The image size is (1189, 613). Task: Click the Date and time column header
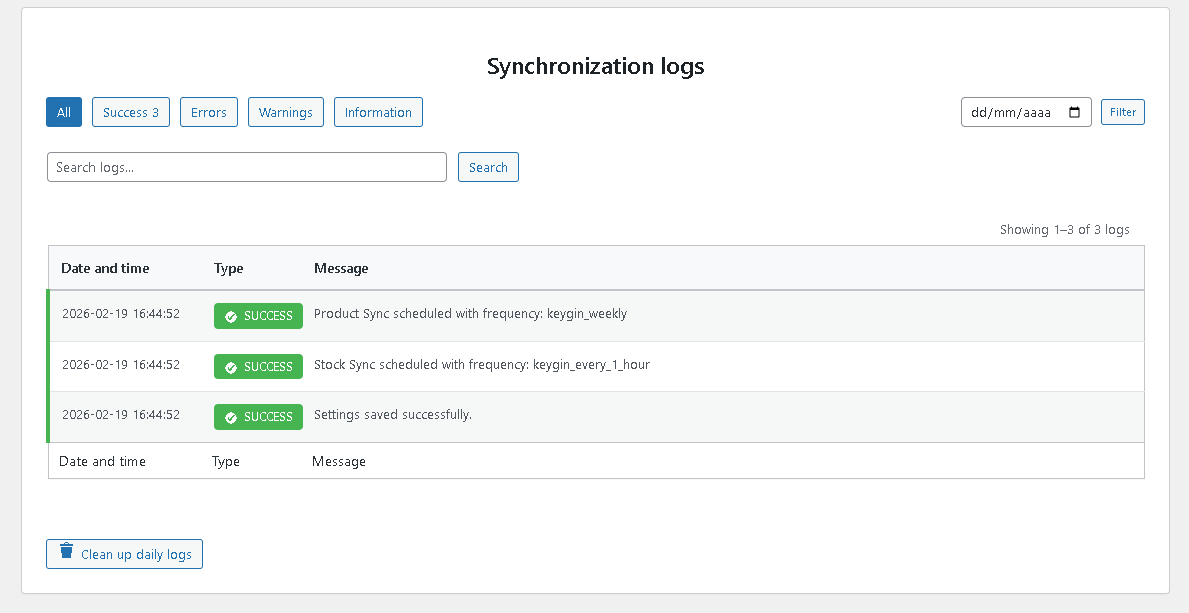click(x=105, y=268)
